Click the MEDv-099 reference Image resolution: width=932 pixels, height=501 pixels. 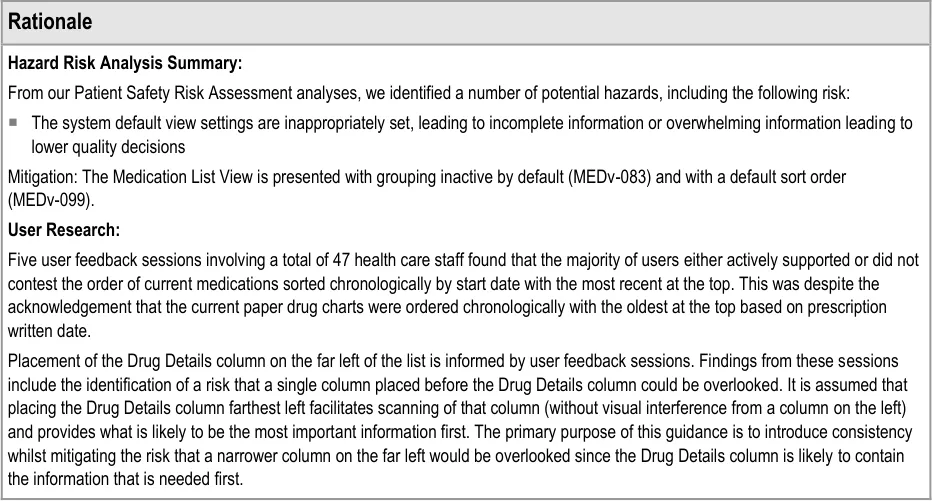tap(48, 200)
